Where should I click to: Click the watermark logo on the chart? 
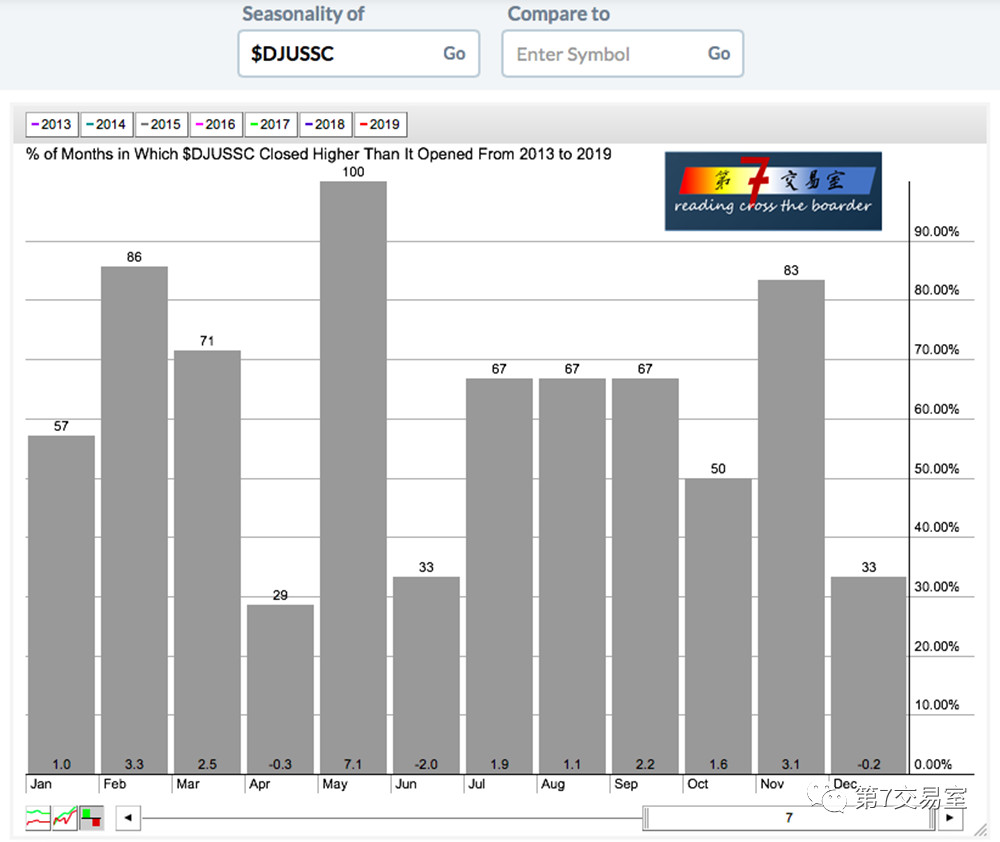(772, 191)
